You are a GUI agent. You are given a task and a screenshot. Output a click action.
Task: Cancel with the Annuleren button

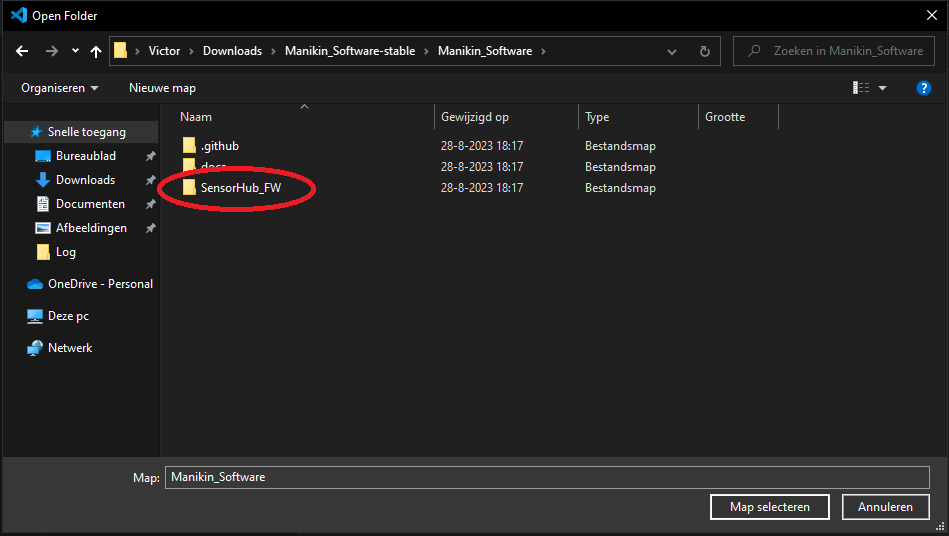885,507
